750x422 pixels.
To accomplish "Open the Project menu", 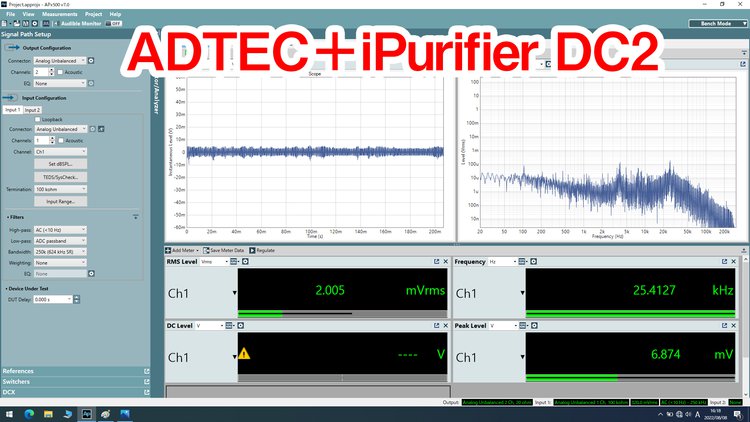I will (94, 14).
